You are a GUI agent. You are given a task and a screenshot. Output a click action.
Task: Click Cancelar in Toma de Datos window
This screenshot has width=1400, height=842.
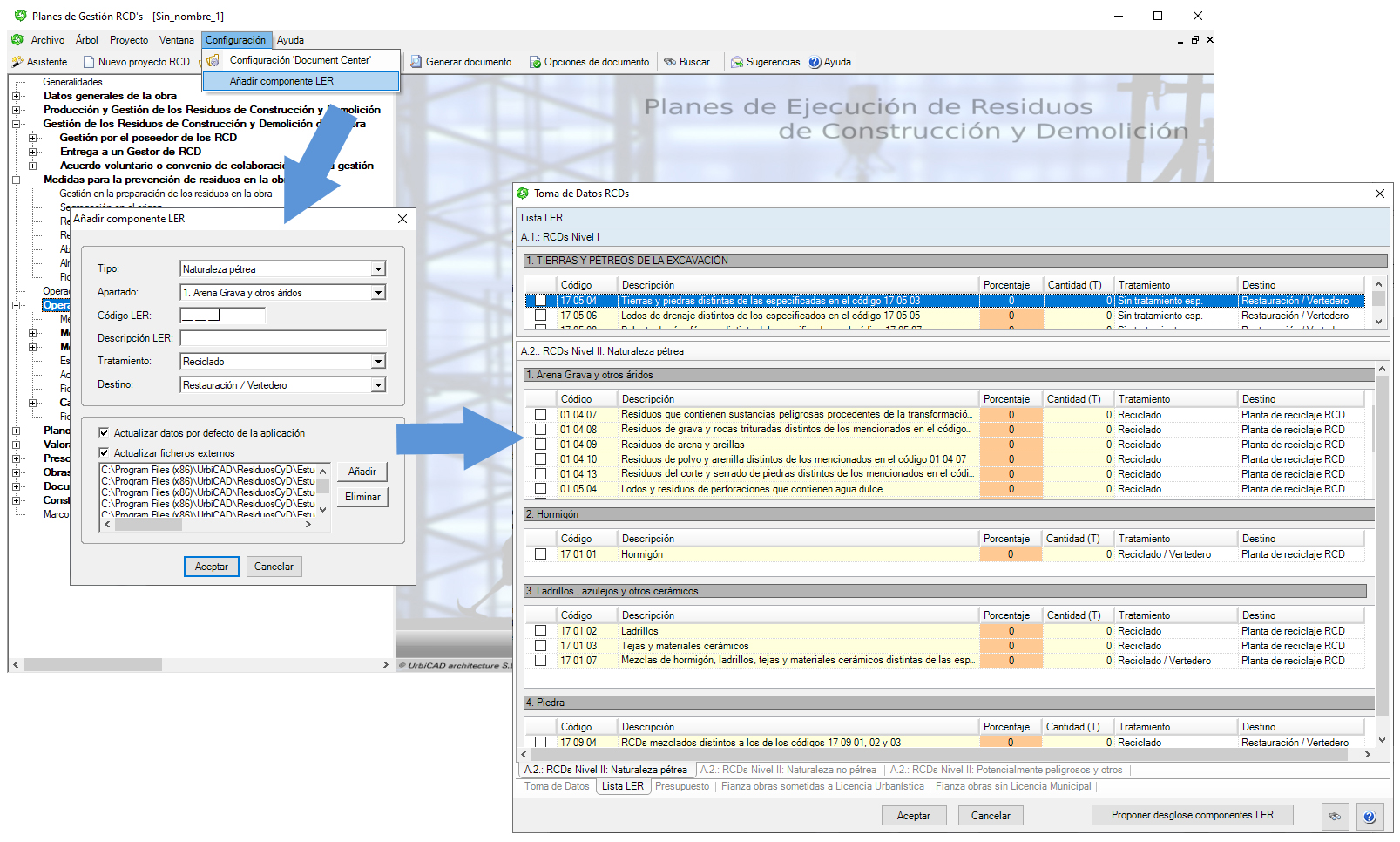[x=991, y=816]
